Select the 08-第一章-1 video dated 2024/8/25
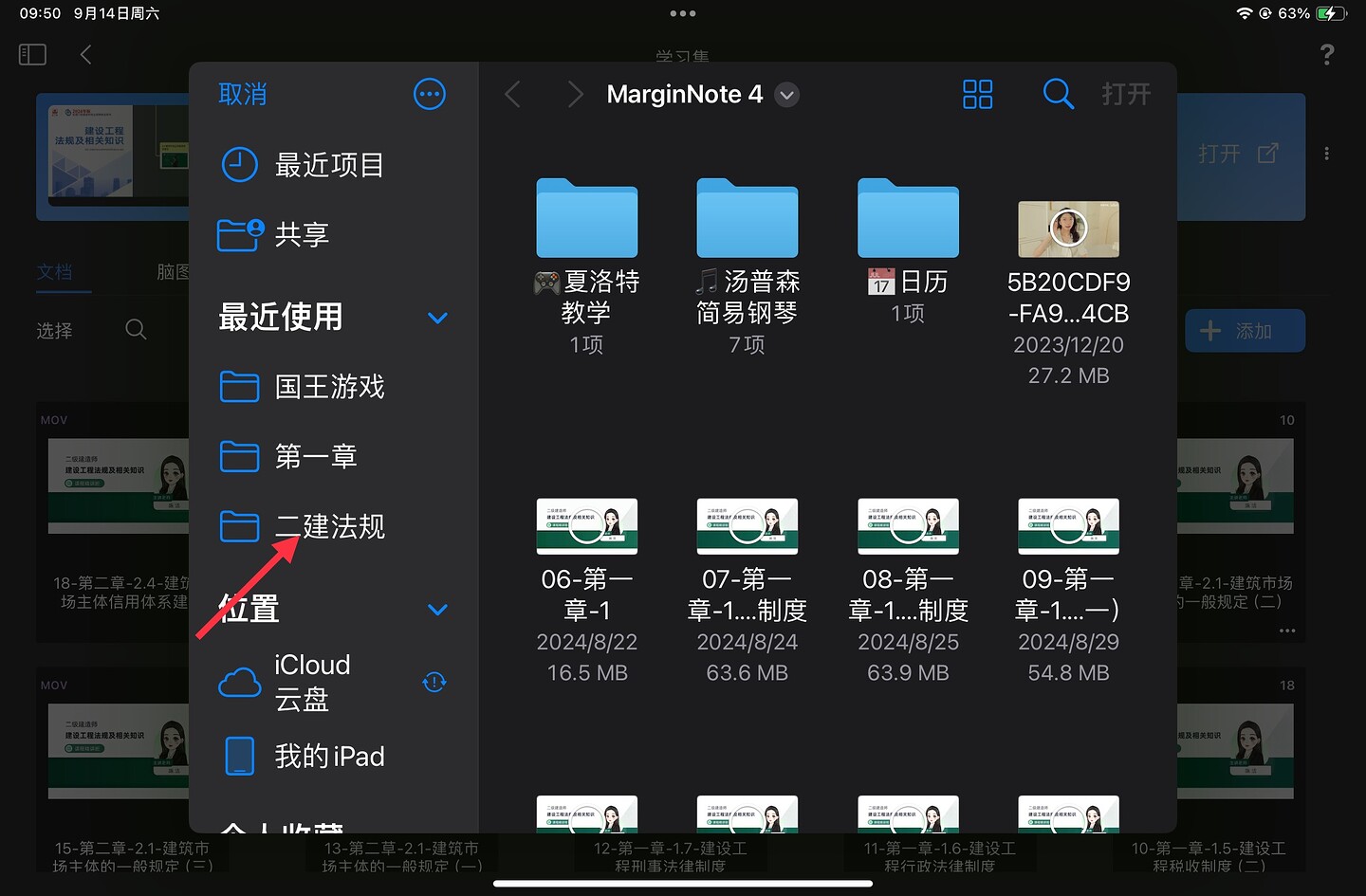Viewport: 1366px width, 896px height. coord(908,591)
